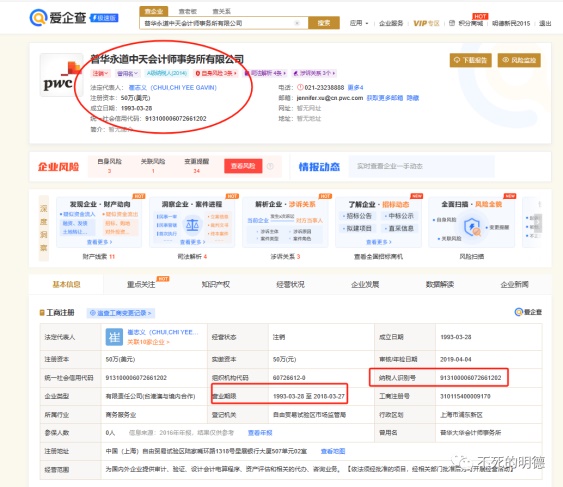
Task: Click the 情报动态 news ticker field
Action: point(422,166)
